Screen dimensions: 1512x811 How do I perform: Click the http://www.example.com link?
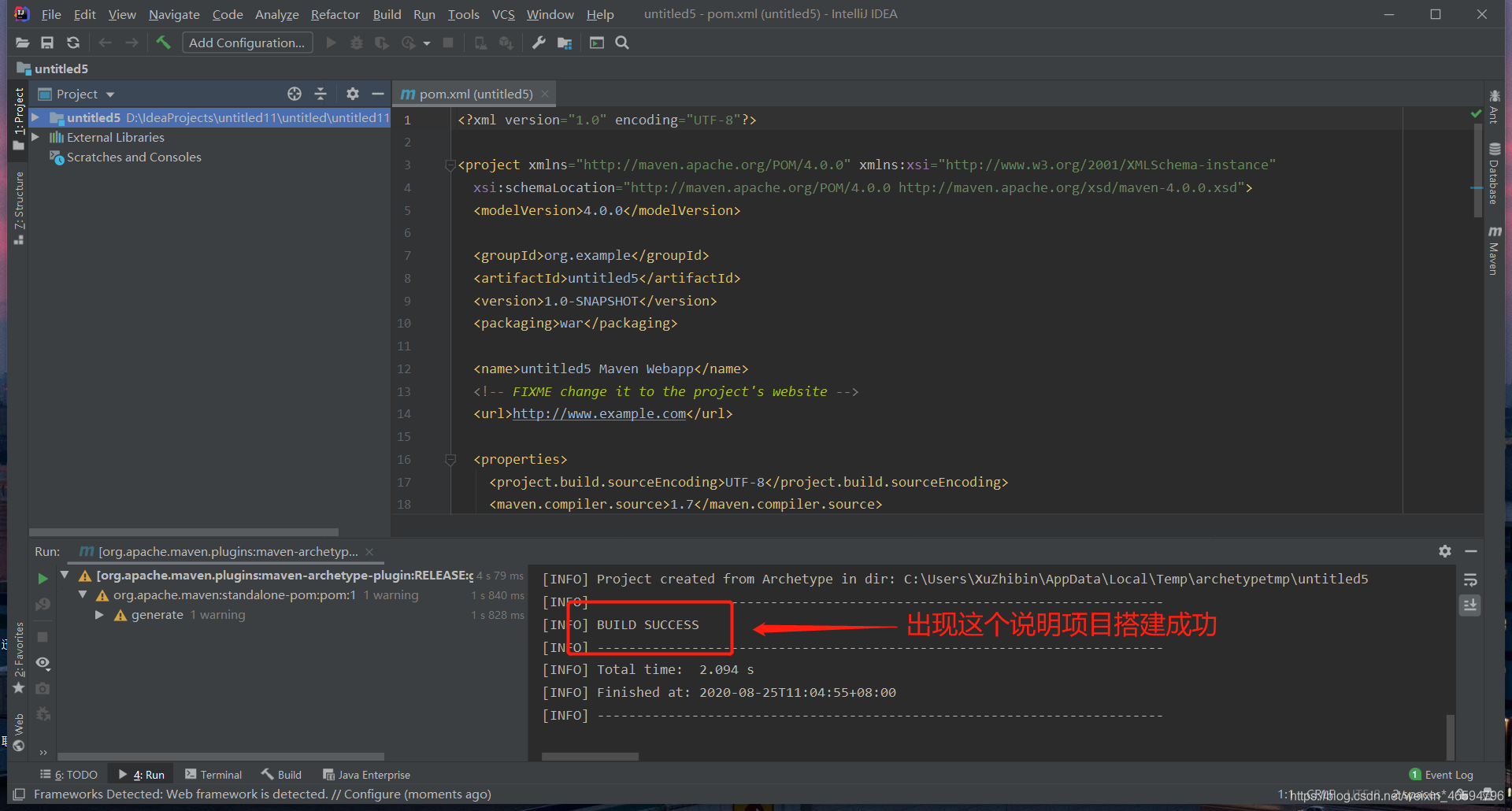pos(599,413)
